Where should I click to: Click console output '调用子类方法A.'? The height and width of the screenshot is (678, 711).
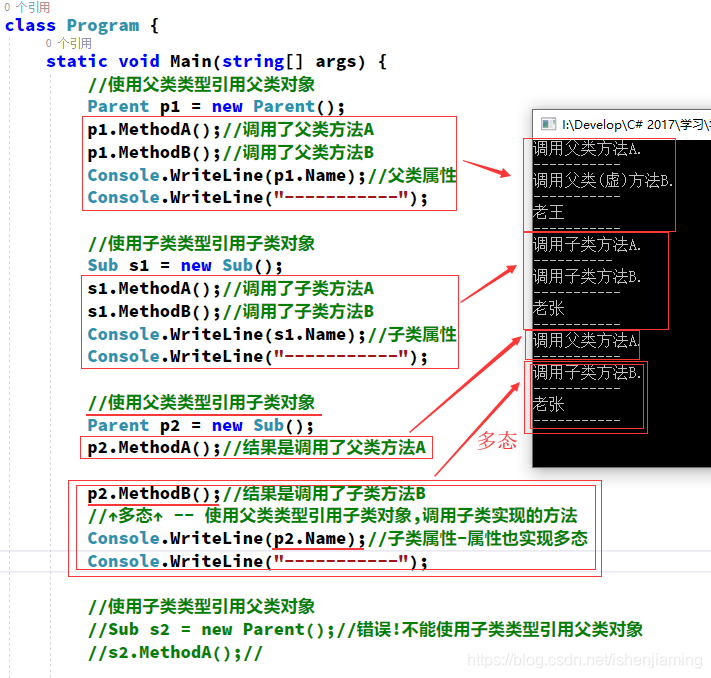coord(586,245)
